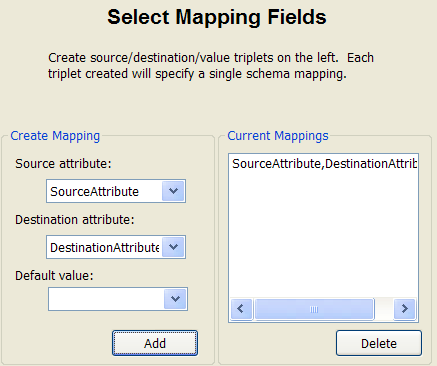Click the Default value label
This screenshot has height=366, width=437.
[54, 276]
